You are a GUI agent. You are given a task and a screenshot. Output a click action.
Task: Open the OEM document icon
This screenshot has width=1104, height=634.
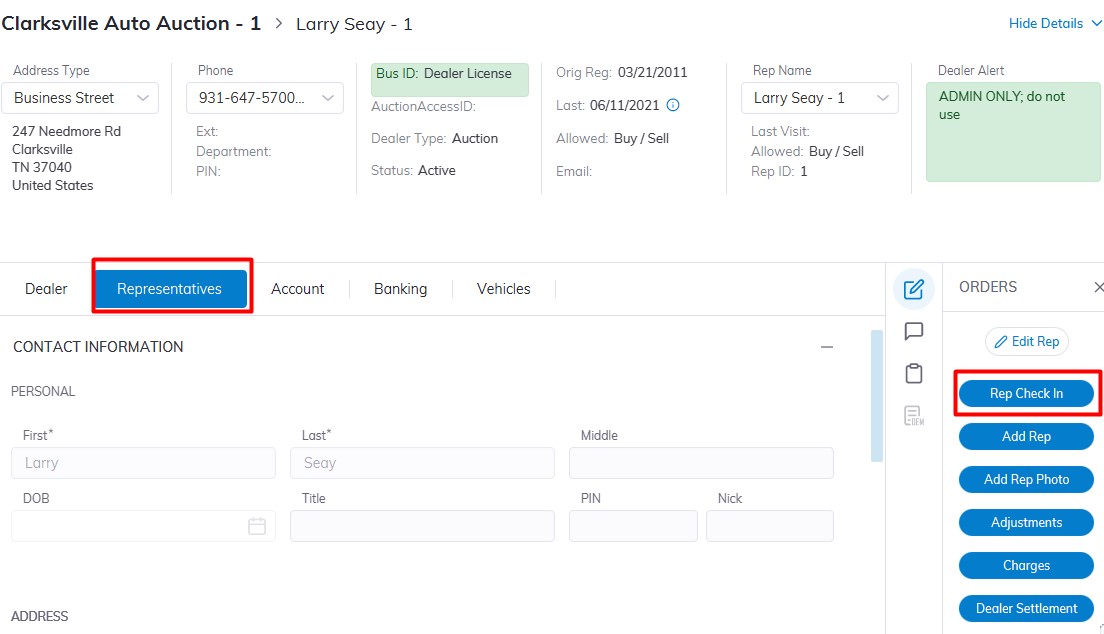913,415
